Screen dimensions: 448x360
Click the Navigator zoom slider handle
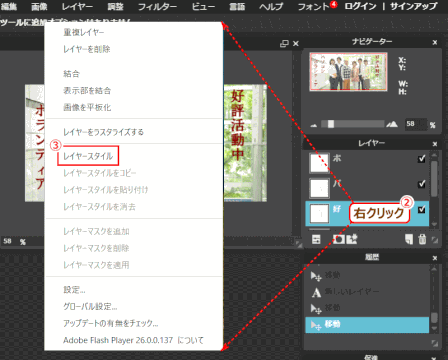(331, 124)
